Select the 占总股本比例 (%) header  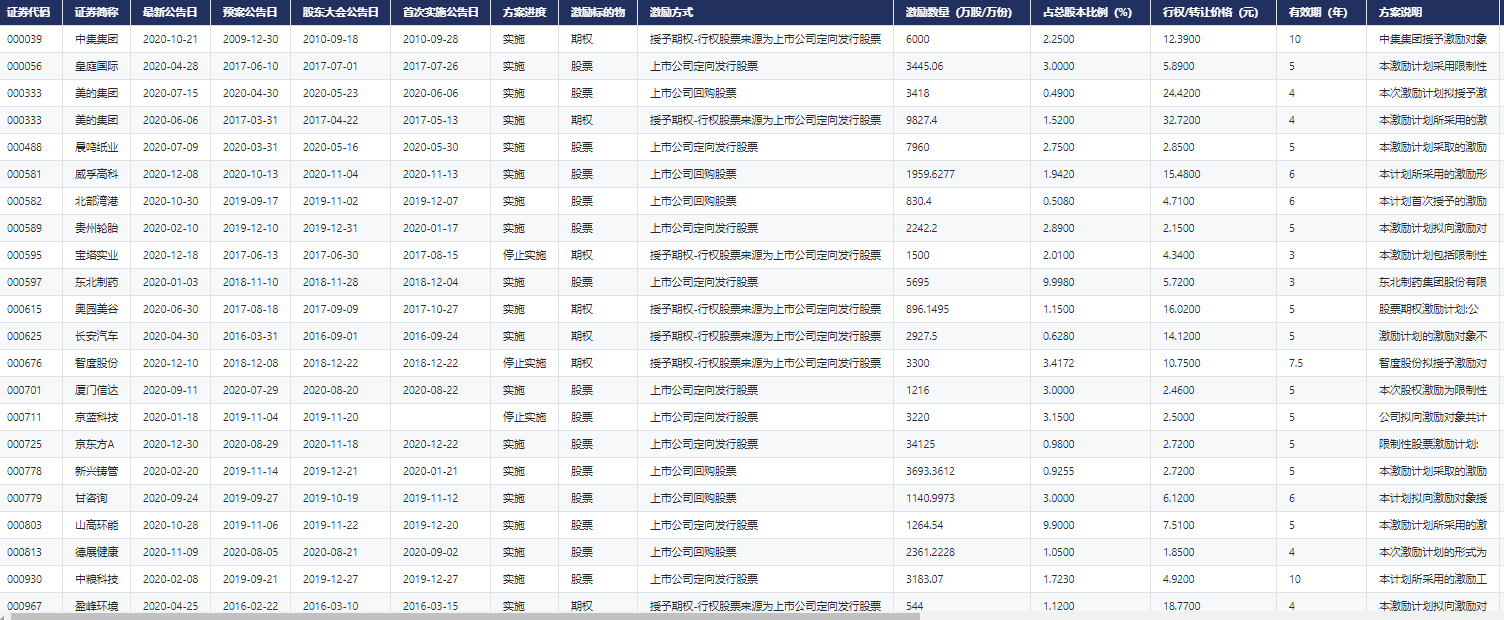[1087, 12]
